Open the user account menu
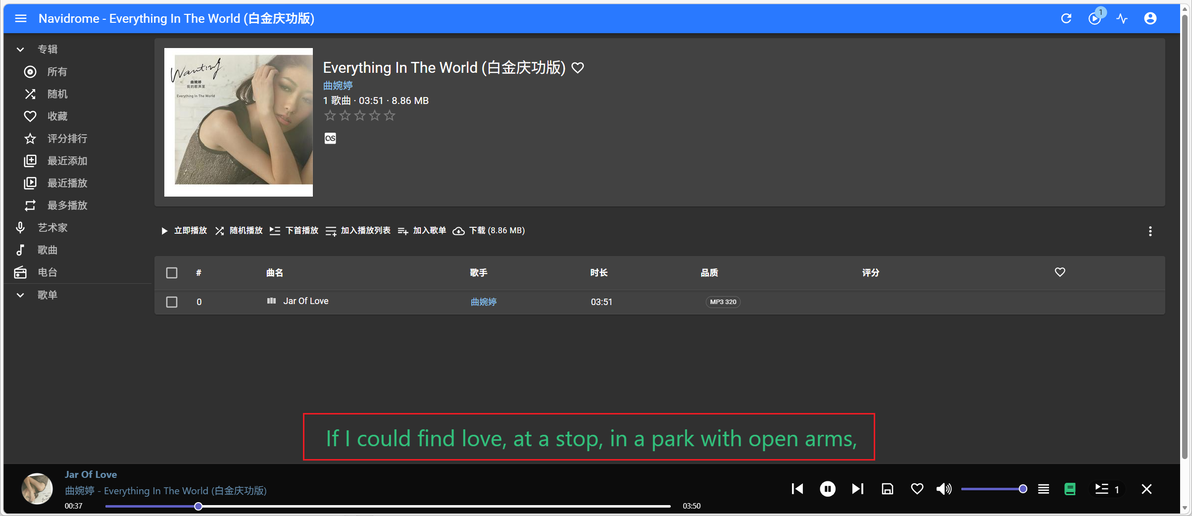Screen dimensions: 1192x516 click(x=1150, y=18)
